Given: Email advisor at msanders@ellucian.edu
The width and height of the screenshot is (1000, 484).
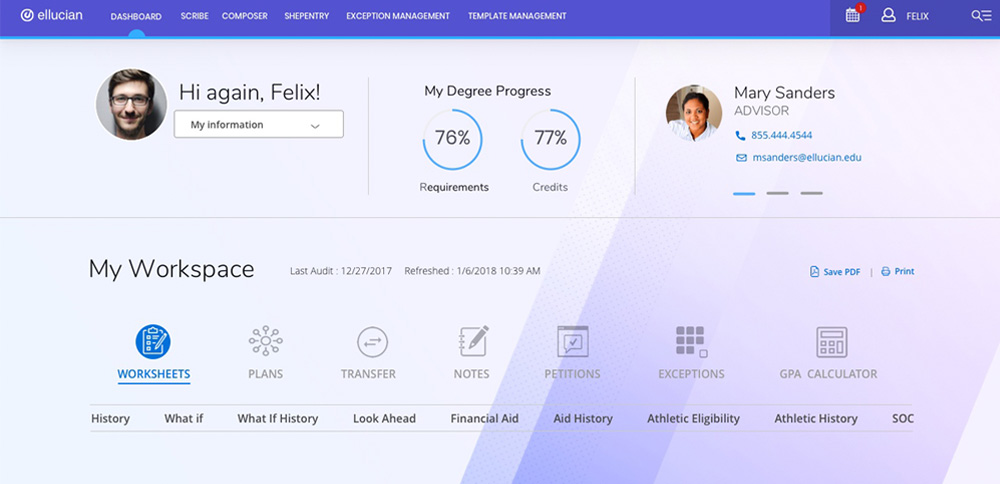Looking at the screenshot, I should tap(806, 157).
